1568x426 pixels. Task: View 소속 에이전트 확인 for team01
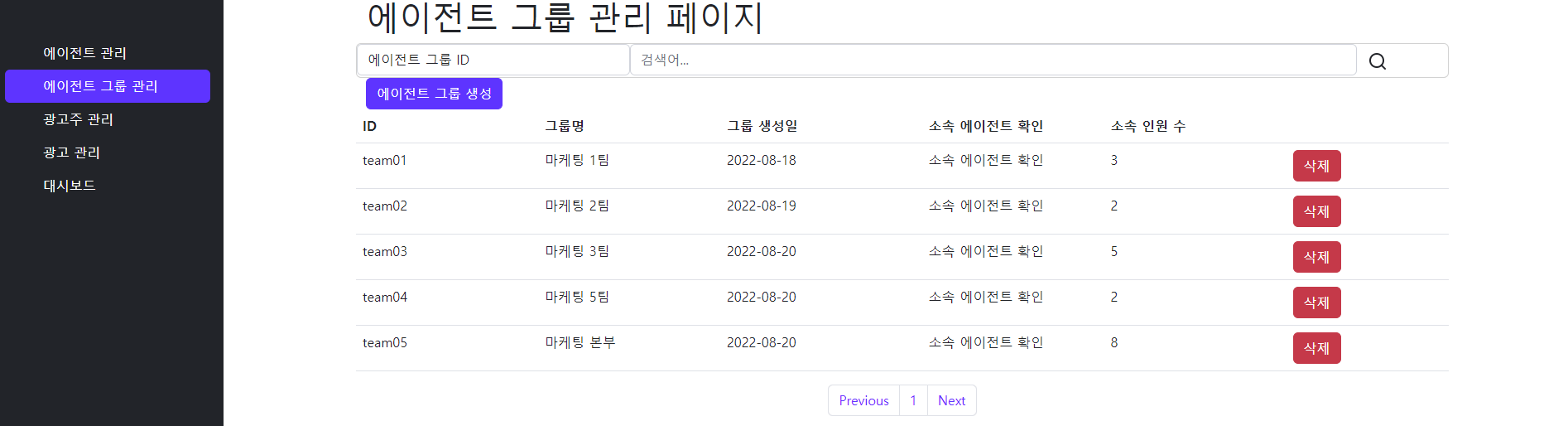pos(985,160)
